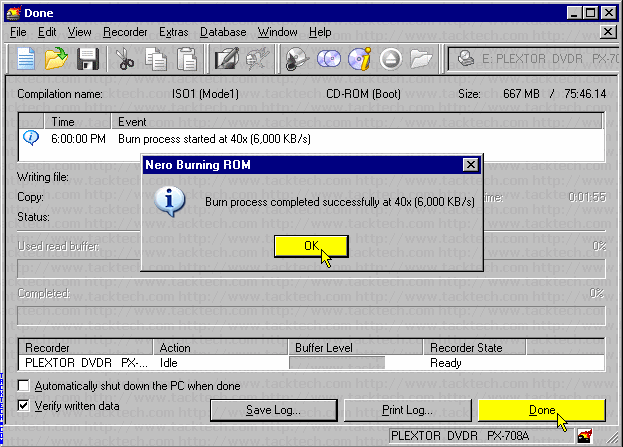Click the burning status icon in status bar
623x447 pixels.
(585, 436)
